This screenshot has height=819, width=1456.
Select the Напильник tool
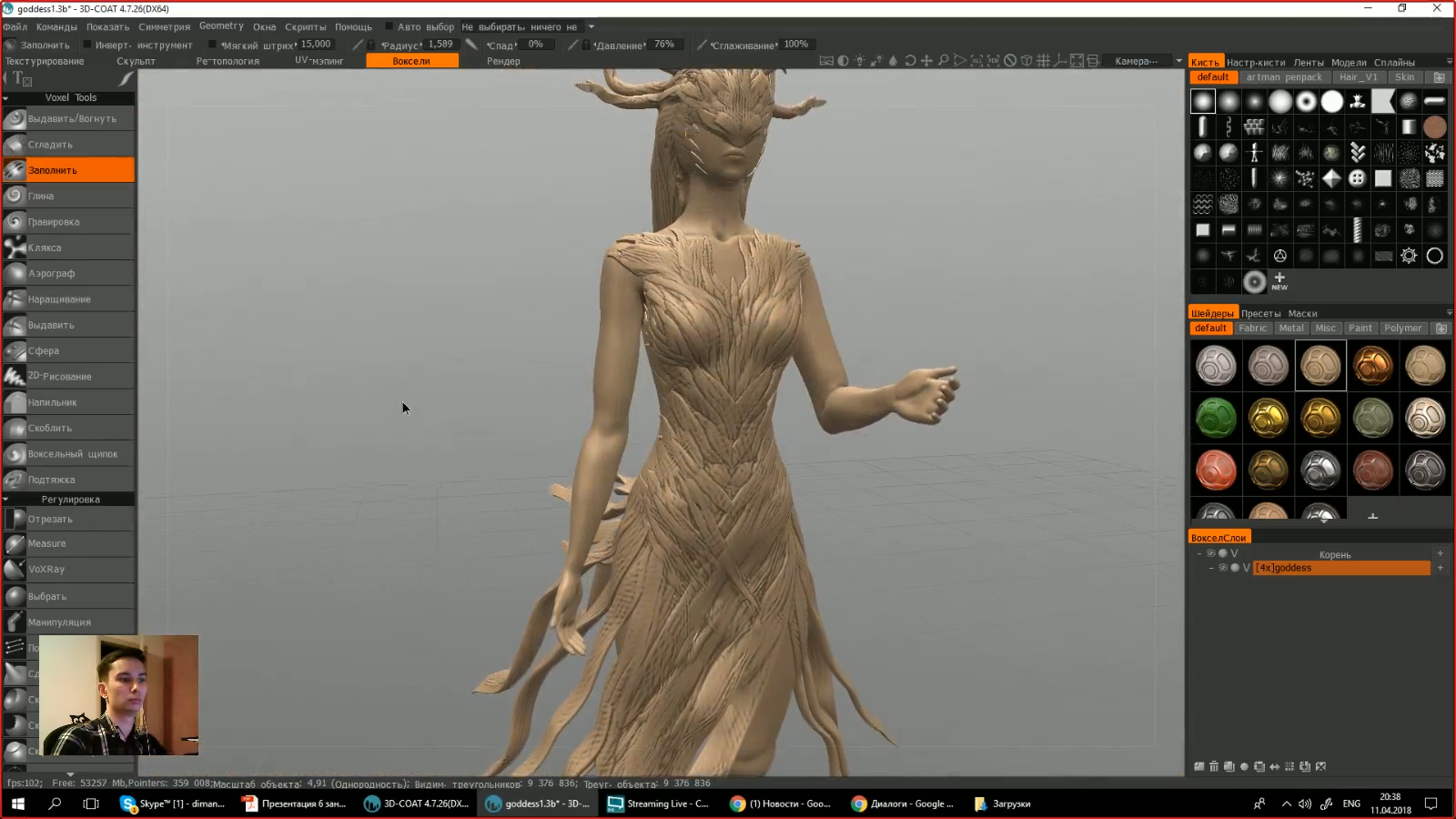(x=68, y=402)
